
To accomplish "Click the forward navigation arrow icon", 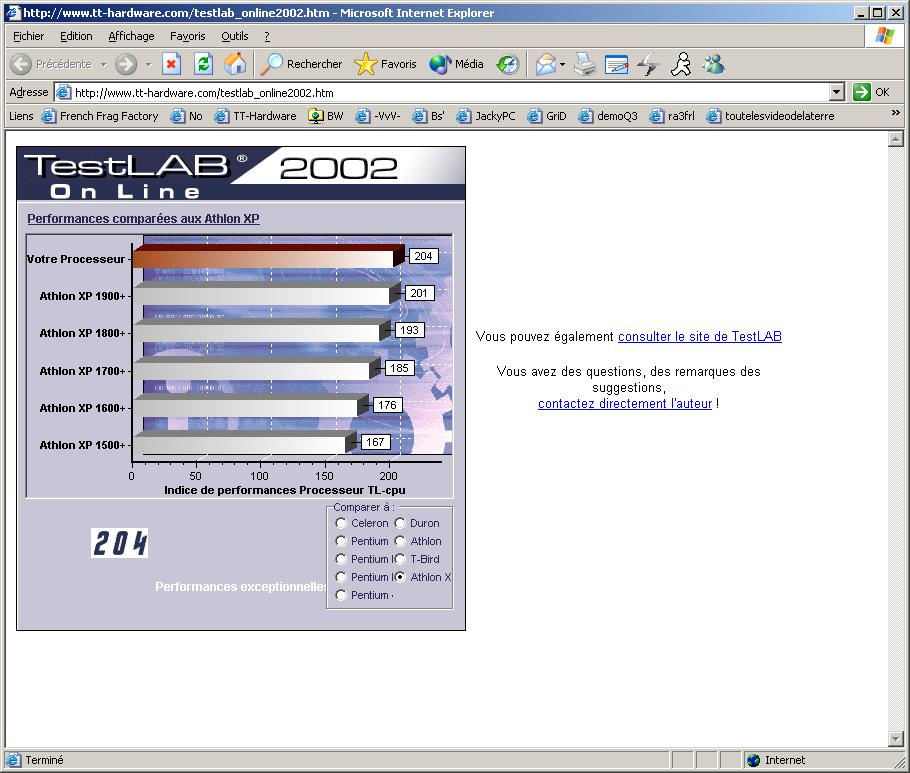I will pos(126,64).
